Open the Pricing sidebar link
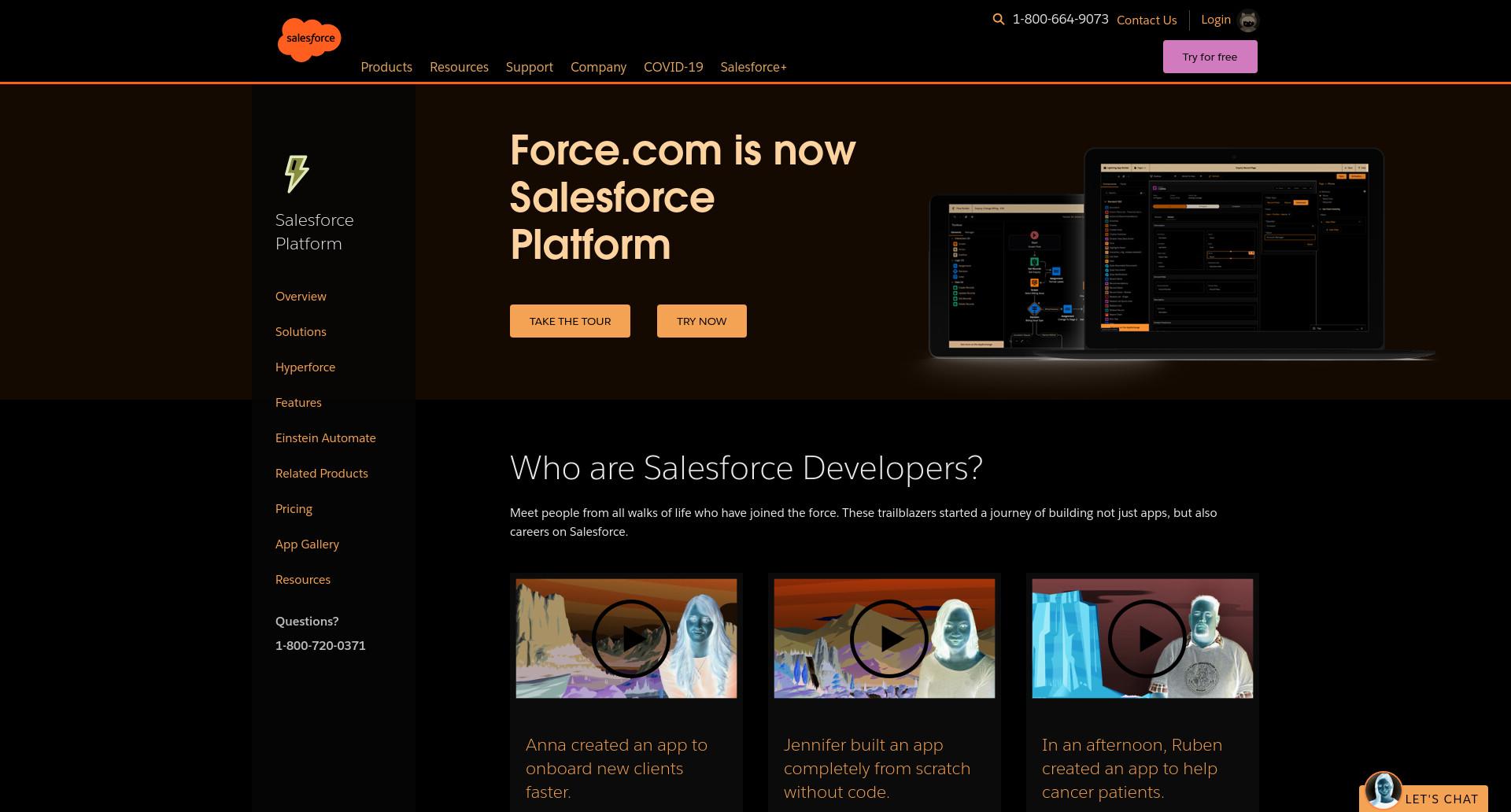The width and height of the screenshot is (1511, 812). 294,509
